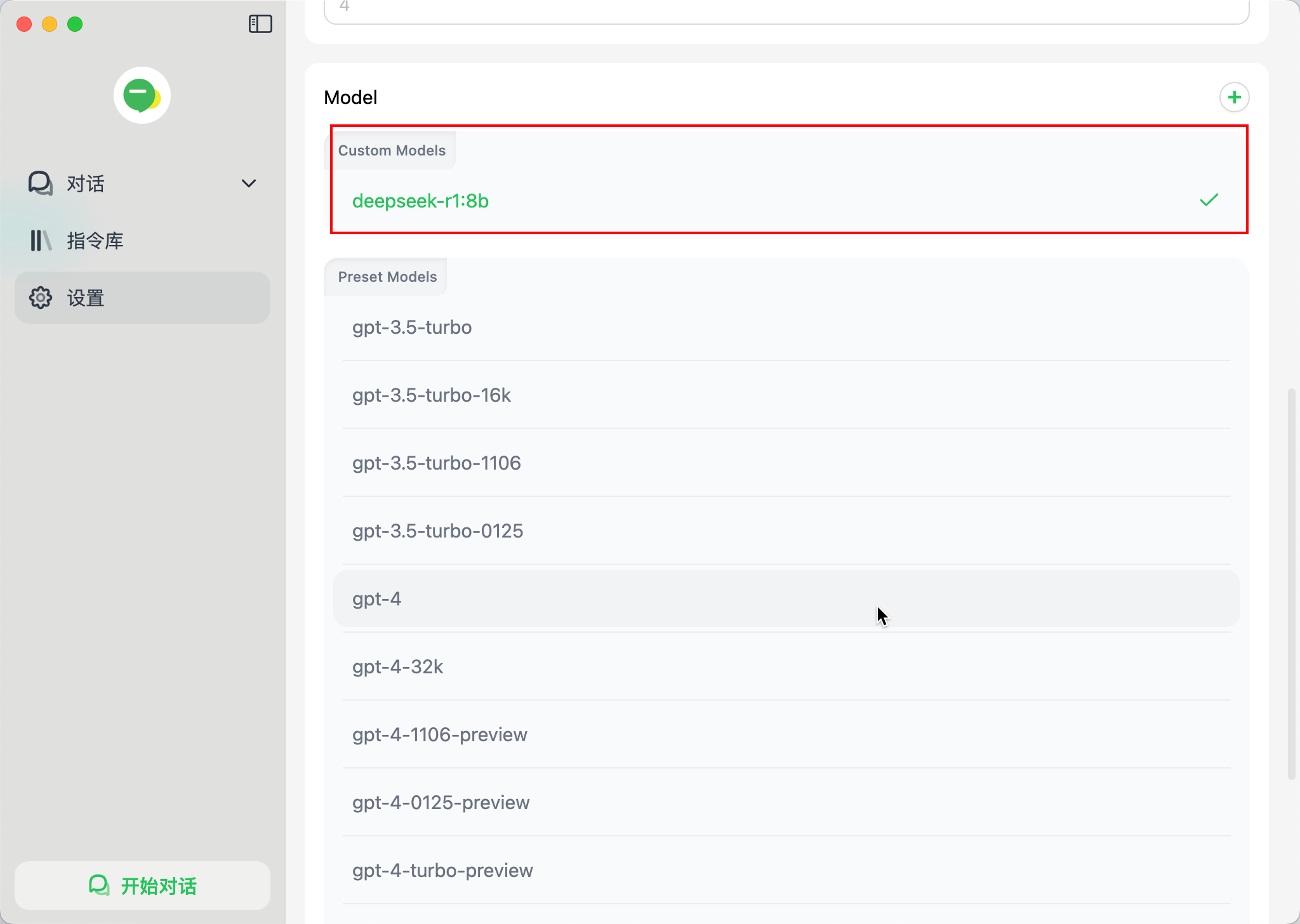Pick gpt-4-turbo-preview model entry
1300x924 pixels.
(442, 871)
